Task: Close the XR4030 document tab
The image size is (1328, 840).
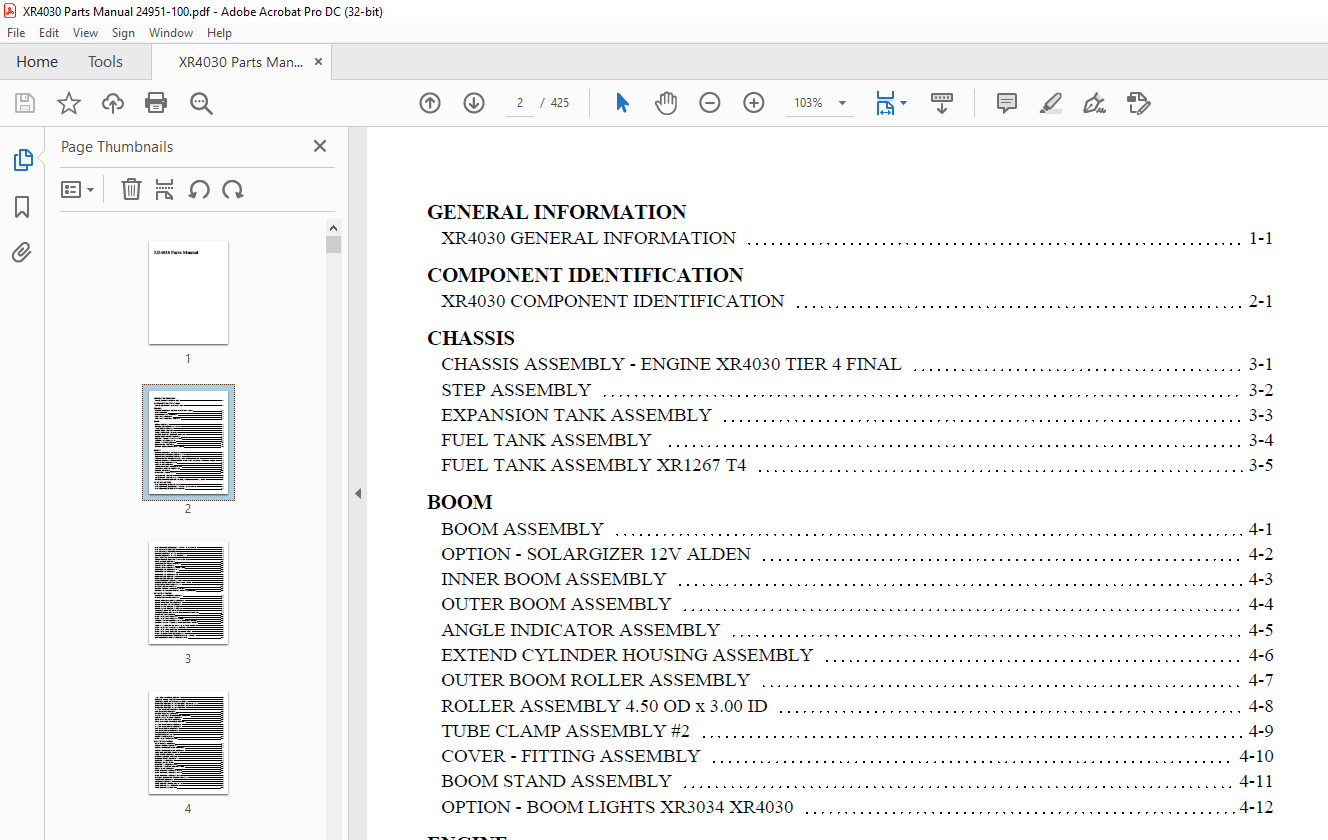Action: pos(318,62)
